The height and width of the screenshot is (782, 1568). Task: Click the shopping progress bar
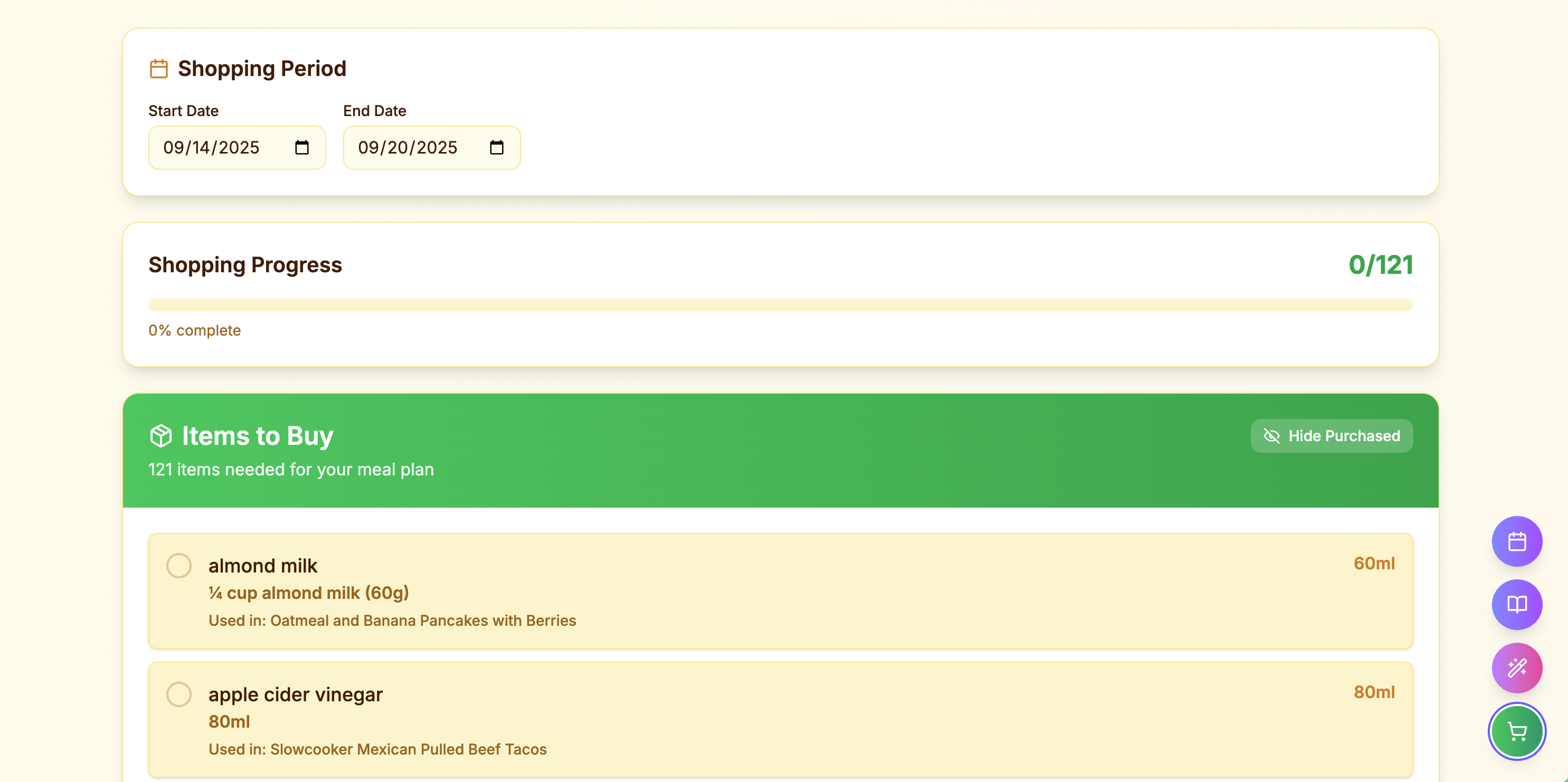click(780, 305)
